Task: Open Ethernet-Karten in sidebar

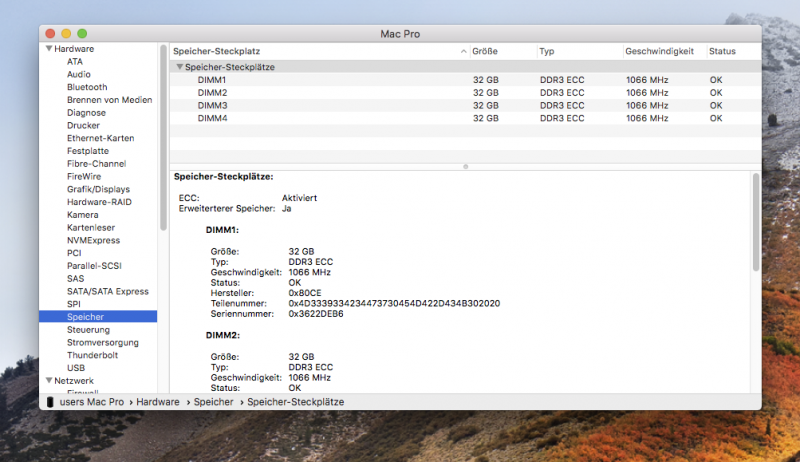Action: point(100,138)
